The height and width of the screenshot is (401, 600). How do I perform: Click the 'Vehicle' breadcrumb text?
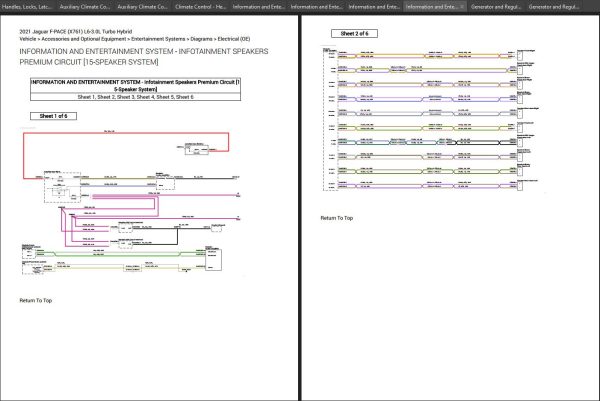pyautogui.click(x=28, y=39)
